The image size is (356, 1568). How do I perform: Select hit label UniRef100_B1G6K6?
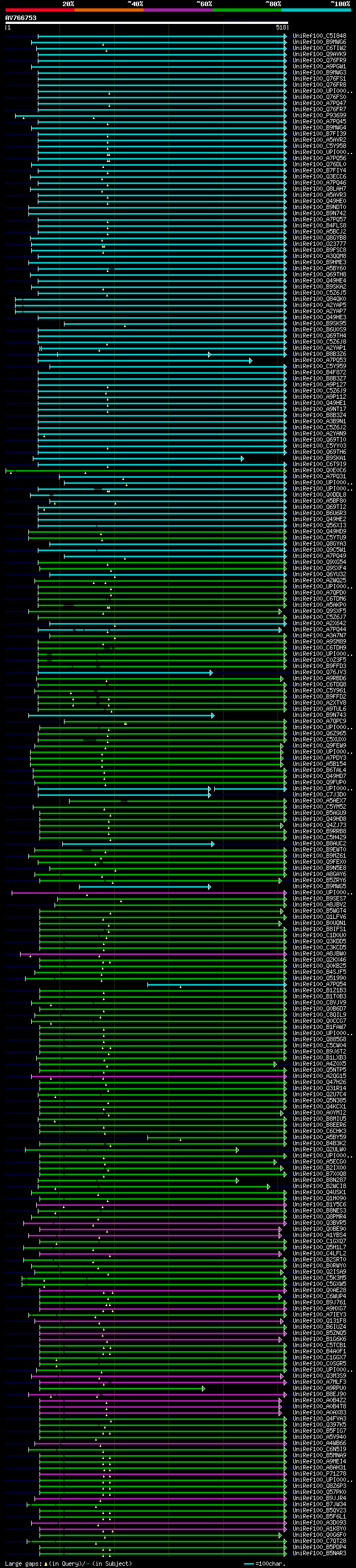(319, 1338)
